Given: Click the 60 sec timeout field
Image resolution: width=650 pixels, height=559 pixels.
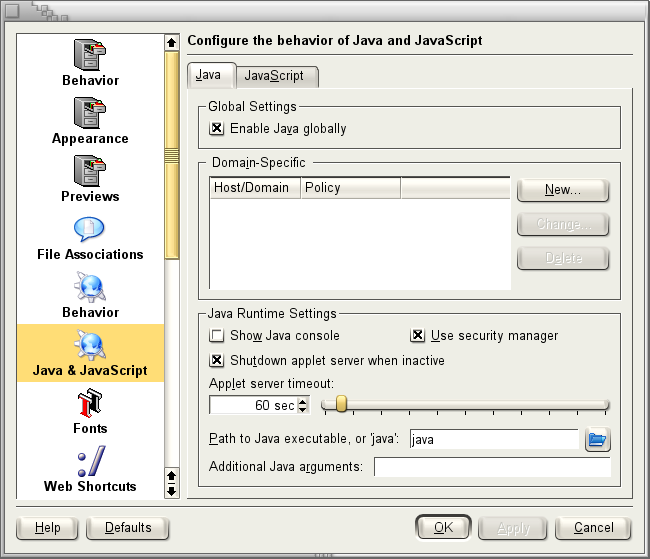Looking at the screenshot, I should [x=253, y=405].
